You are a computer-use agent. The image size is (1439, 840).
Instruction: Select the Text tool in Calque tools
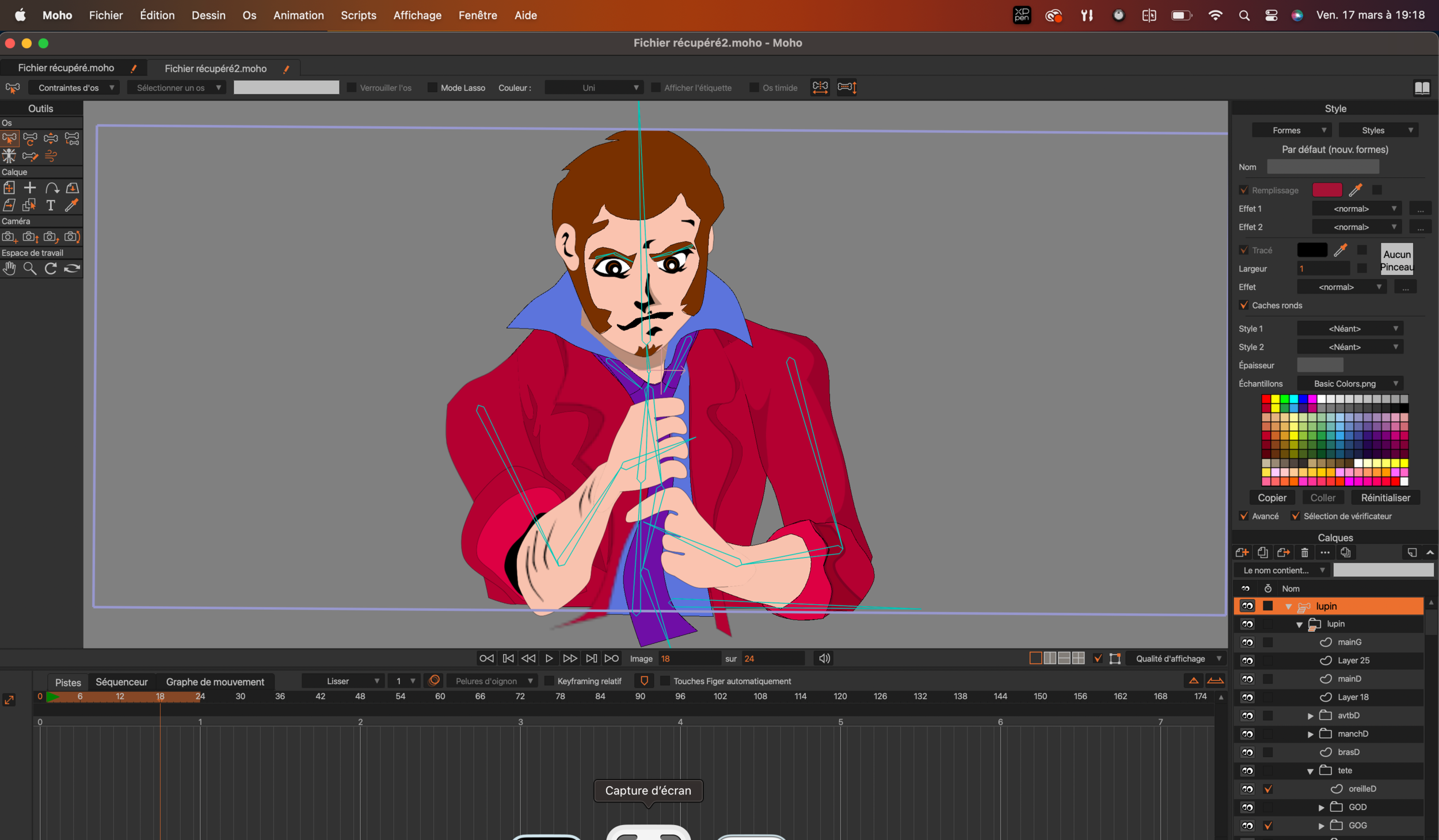(51, 205)
